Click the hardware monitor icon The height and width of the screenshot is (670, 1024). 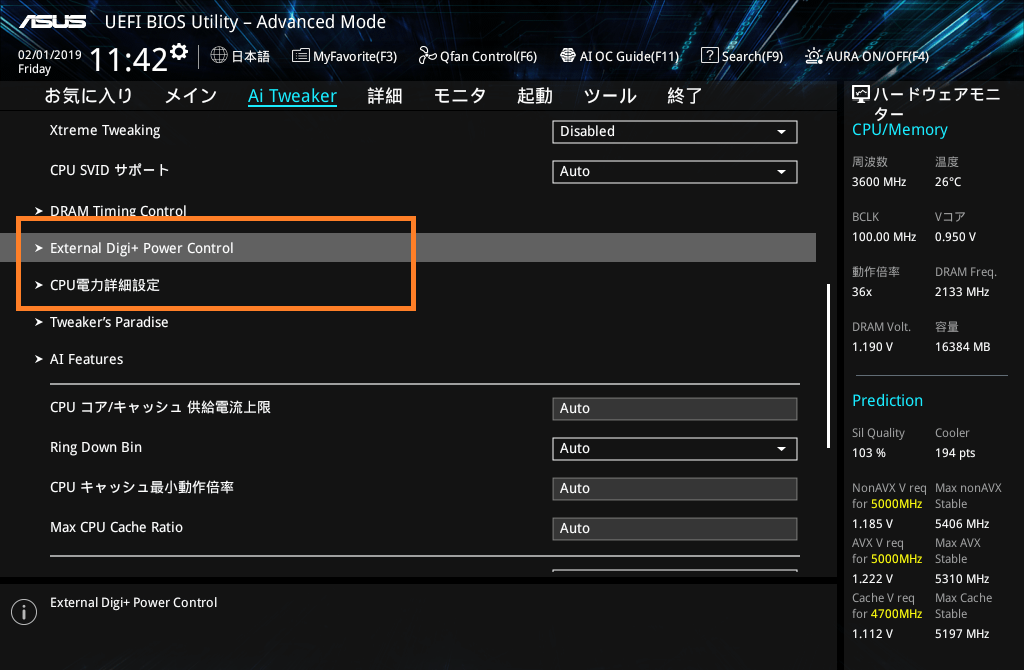(861, 95)
